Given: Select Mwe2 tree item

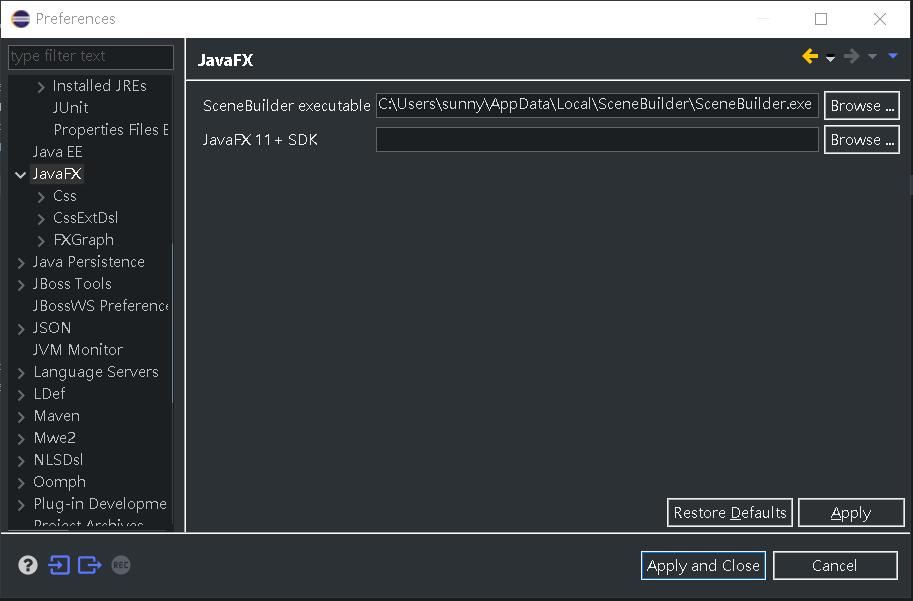Looking at the screenshot, I should tap(55, 438).
